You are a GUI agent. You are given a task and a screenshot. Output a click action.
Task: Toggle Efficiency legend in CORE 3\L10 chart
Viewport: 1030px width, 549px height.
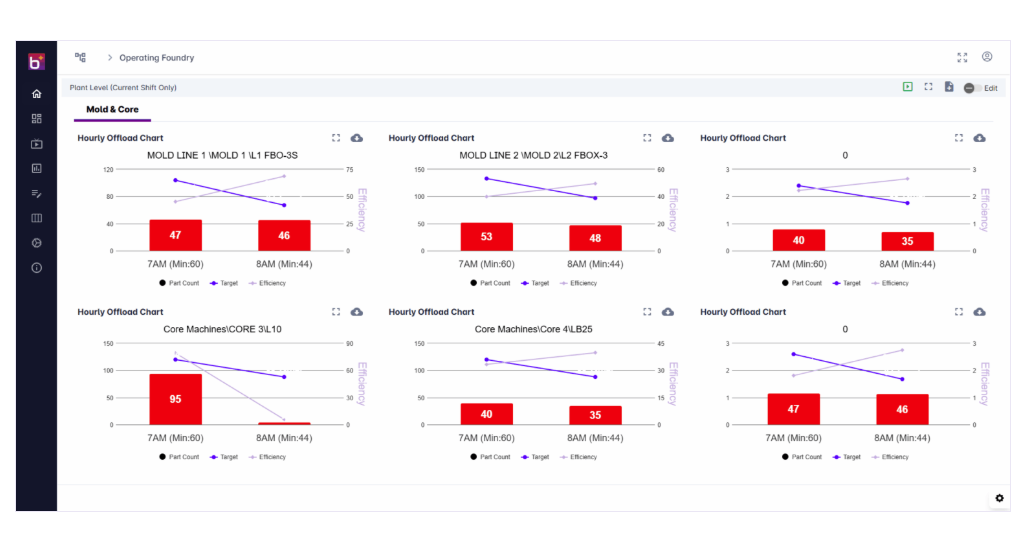click(x=267, y=457)
